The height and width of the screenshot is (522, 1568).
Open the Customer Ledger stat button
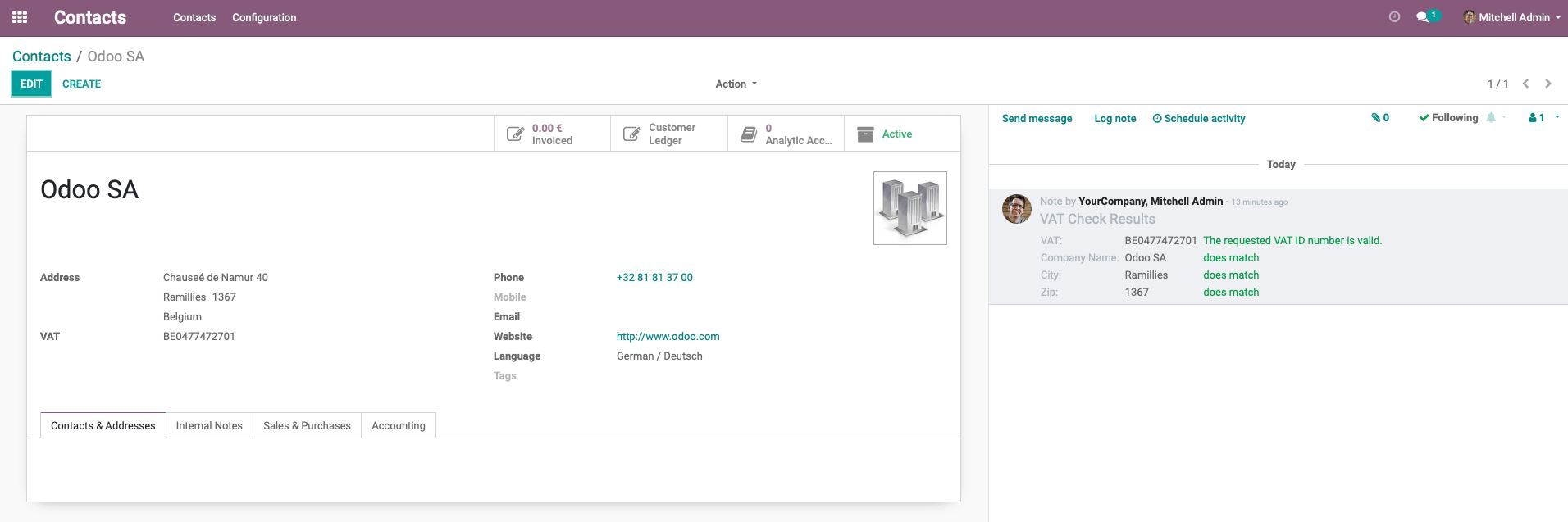668,134
